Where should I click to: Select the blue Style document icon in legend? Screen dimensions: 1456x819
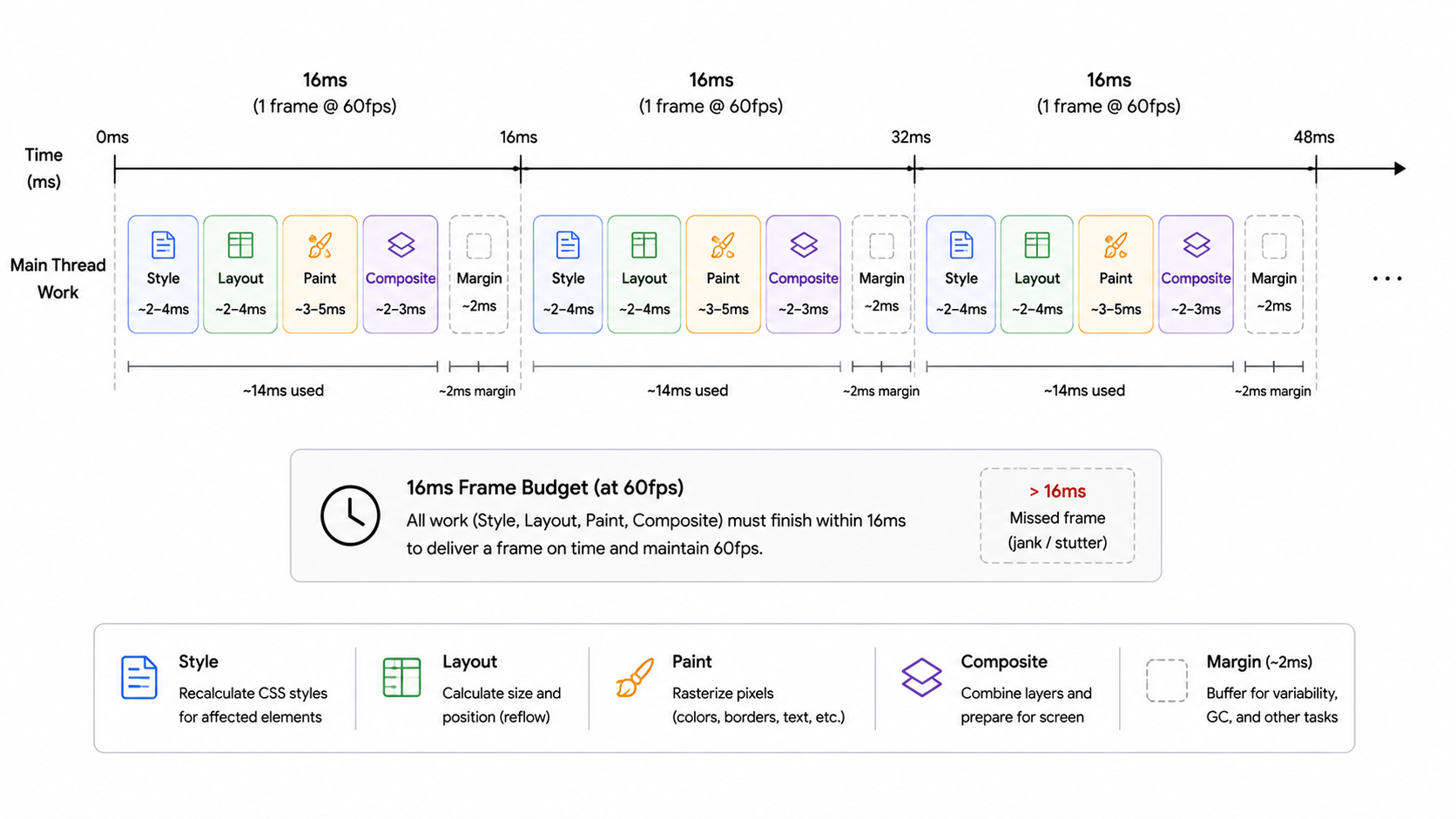[139, 677]
